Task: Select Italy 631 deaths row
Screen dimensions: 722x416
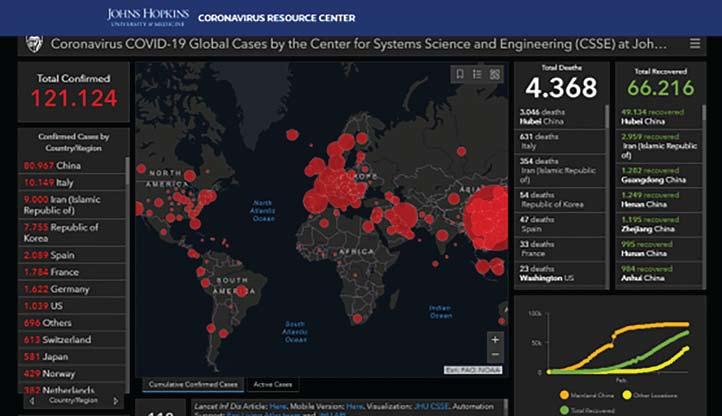Action: coord(559,141)
